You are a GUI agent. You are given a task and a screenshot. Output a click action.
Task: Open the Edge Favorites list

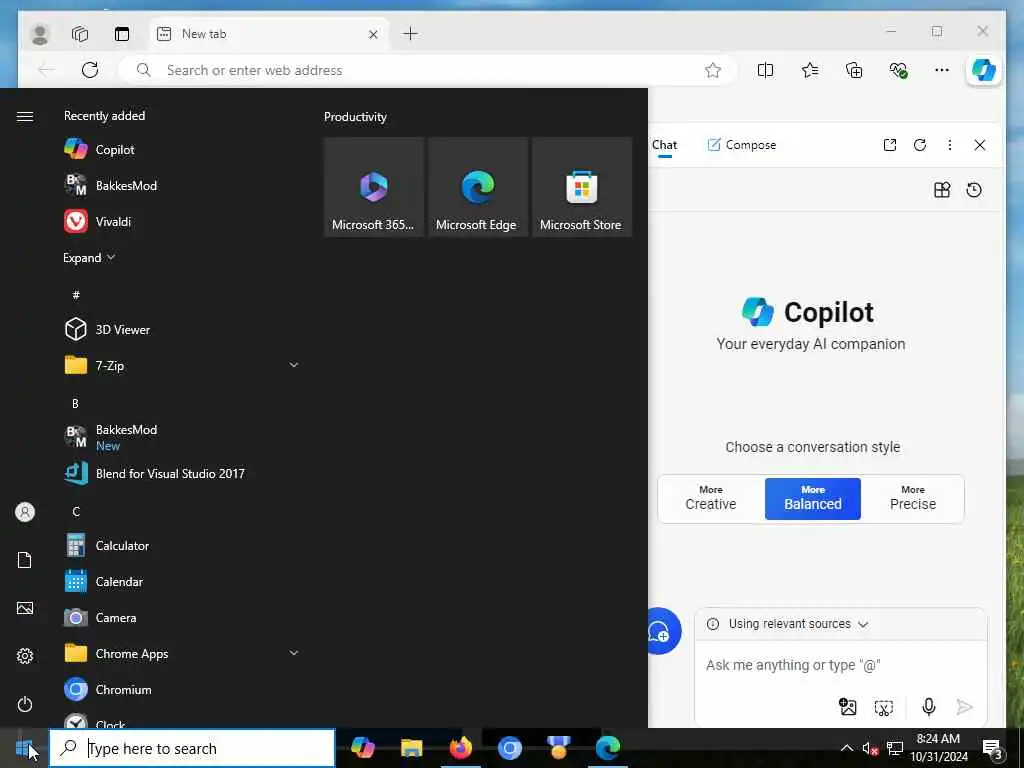810,70
